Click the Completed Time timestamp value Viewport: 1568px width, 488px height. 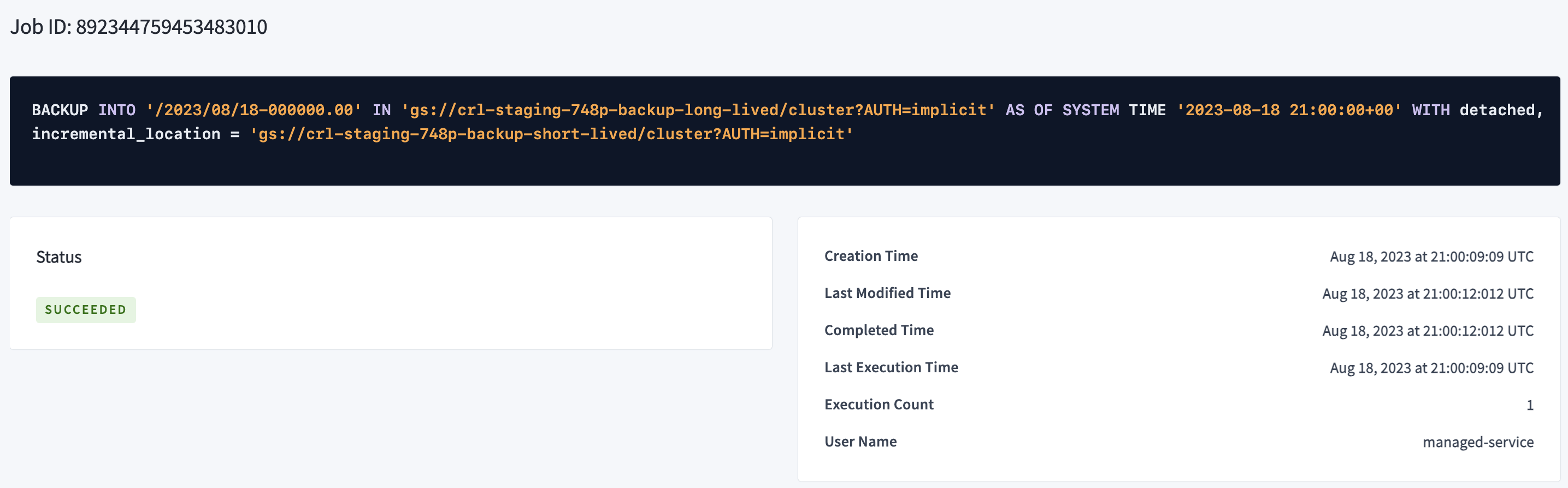click(x=1428, y=331)
